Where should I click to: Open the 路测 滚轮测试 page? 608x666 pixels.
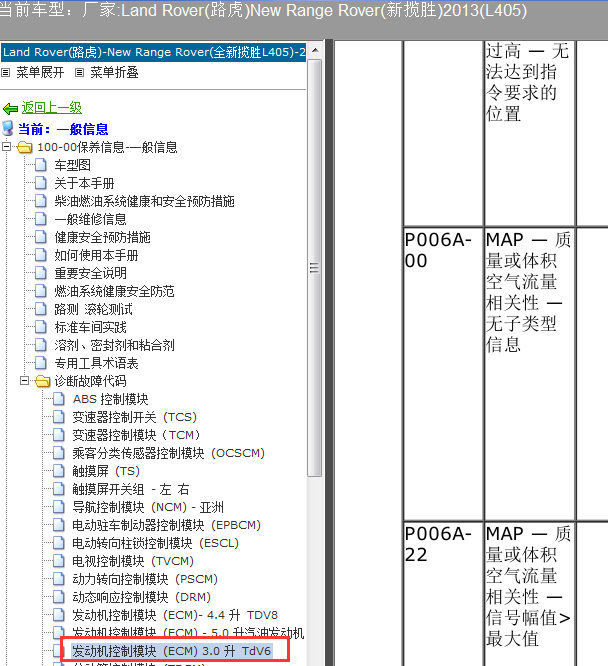tap(93, 309)
